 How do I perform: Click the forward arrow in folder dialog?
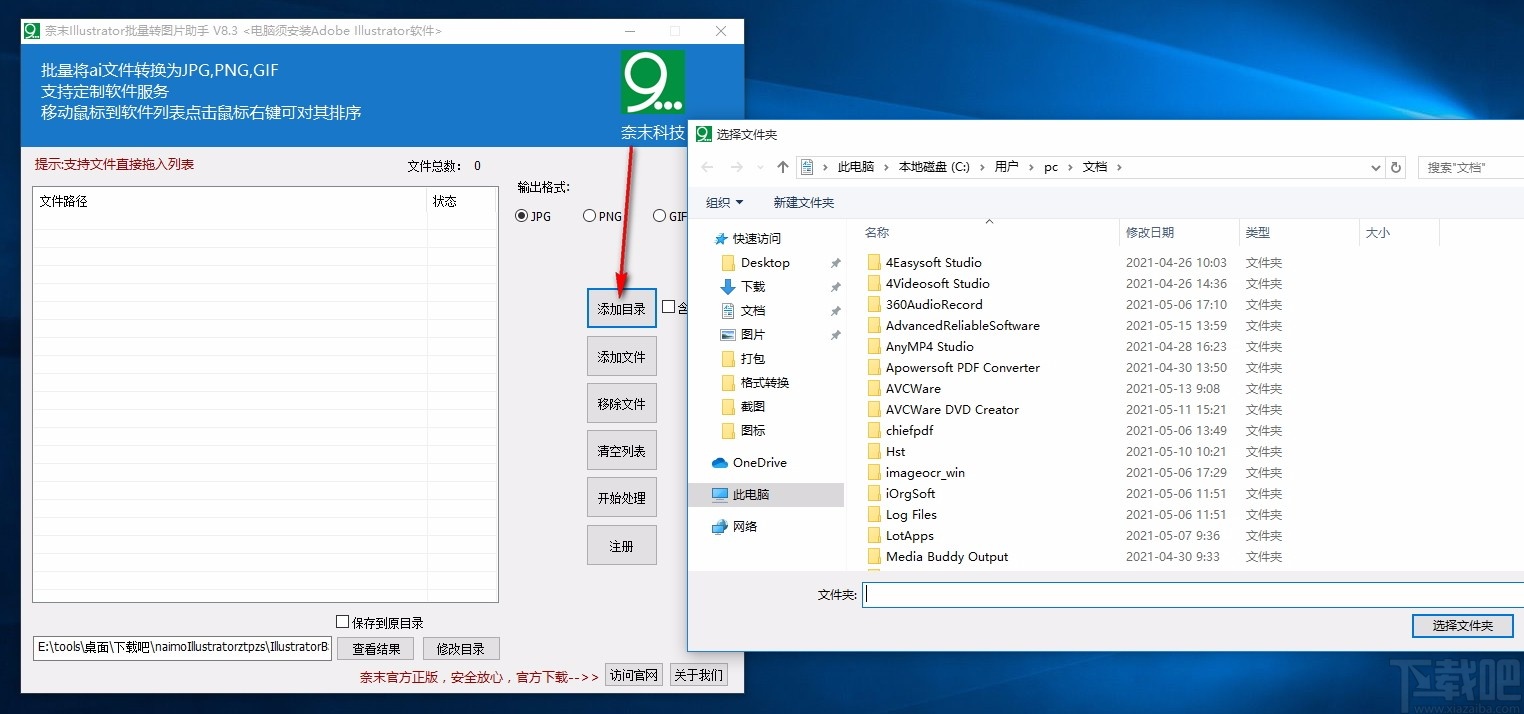(x=737, y=167)
